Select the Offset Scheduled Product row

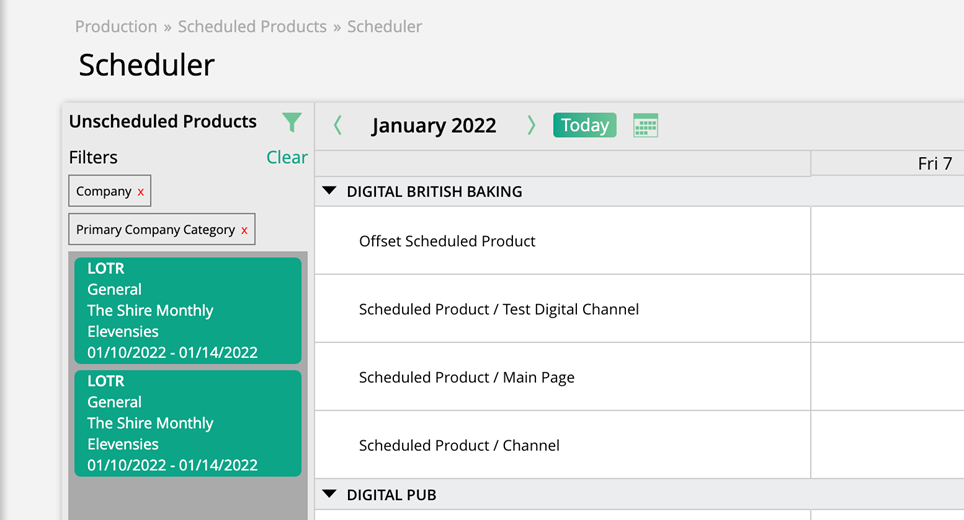[447, 241]
